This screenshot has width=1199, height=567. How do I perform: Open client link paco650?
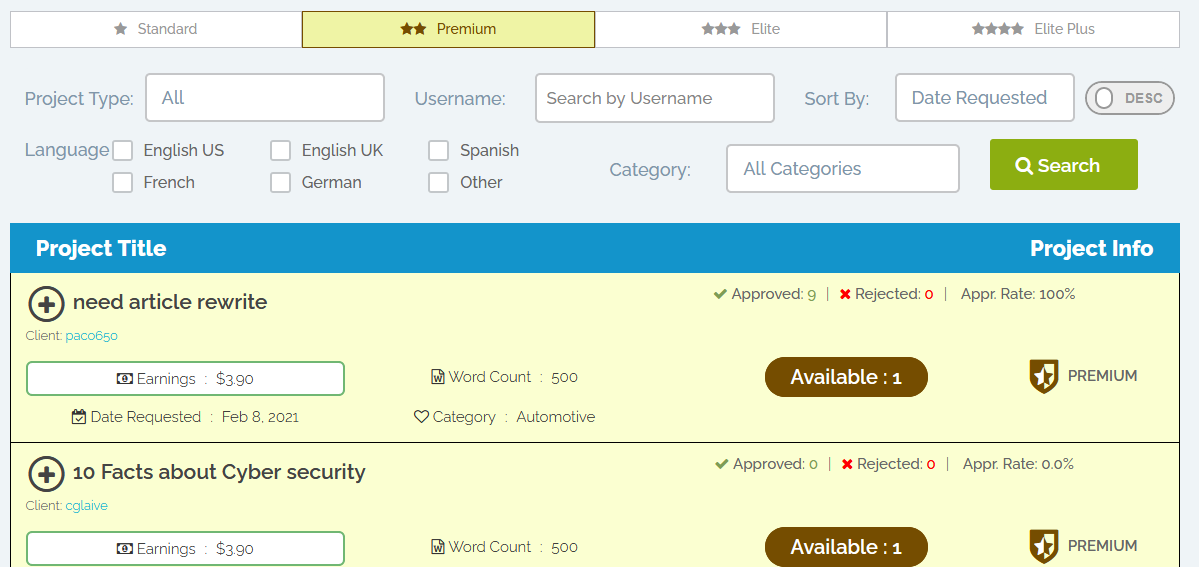[x=91, y=336]
